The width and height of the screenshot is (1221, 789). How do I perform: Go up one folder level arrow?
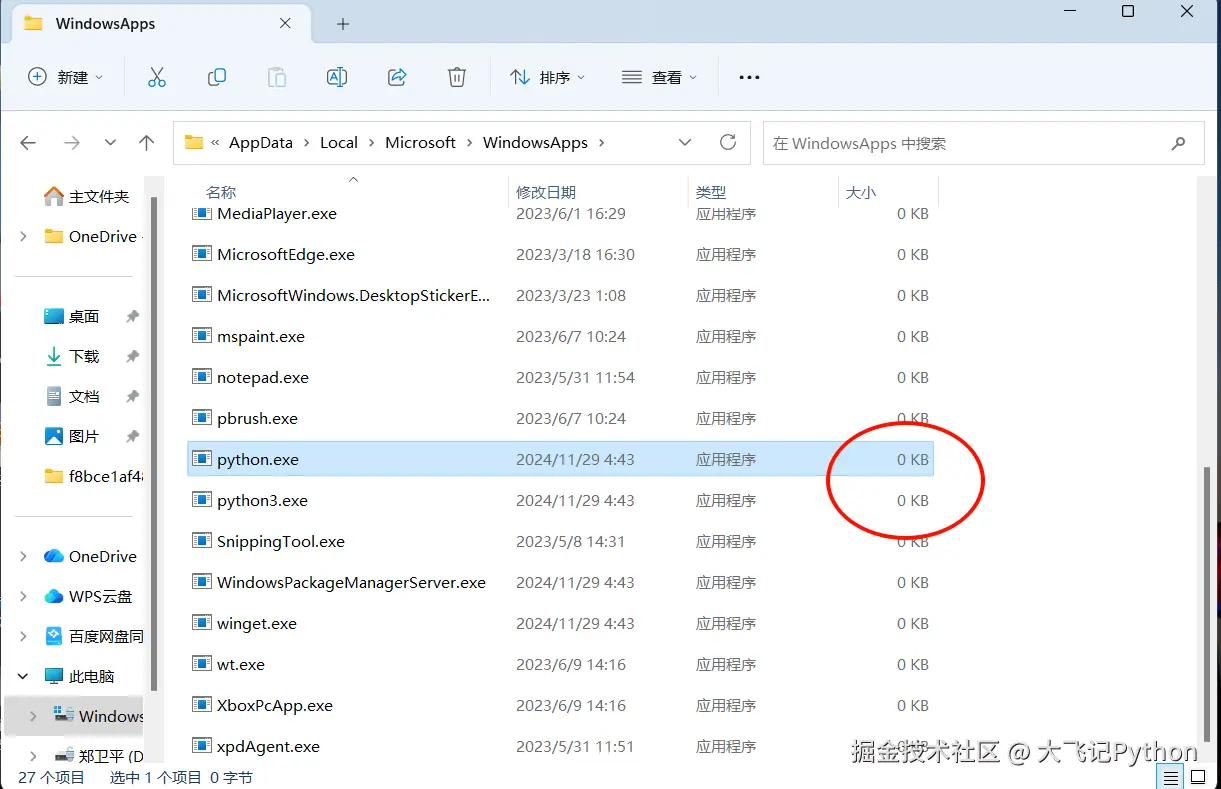click(x=147, y=143)
